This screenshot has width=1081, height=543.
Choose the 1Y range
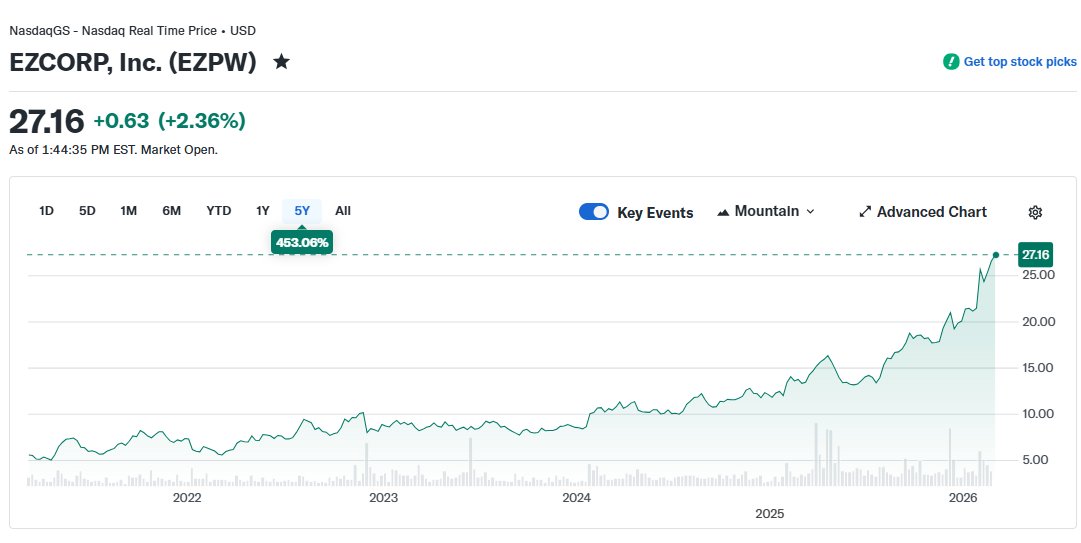point(263,211)
